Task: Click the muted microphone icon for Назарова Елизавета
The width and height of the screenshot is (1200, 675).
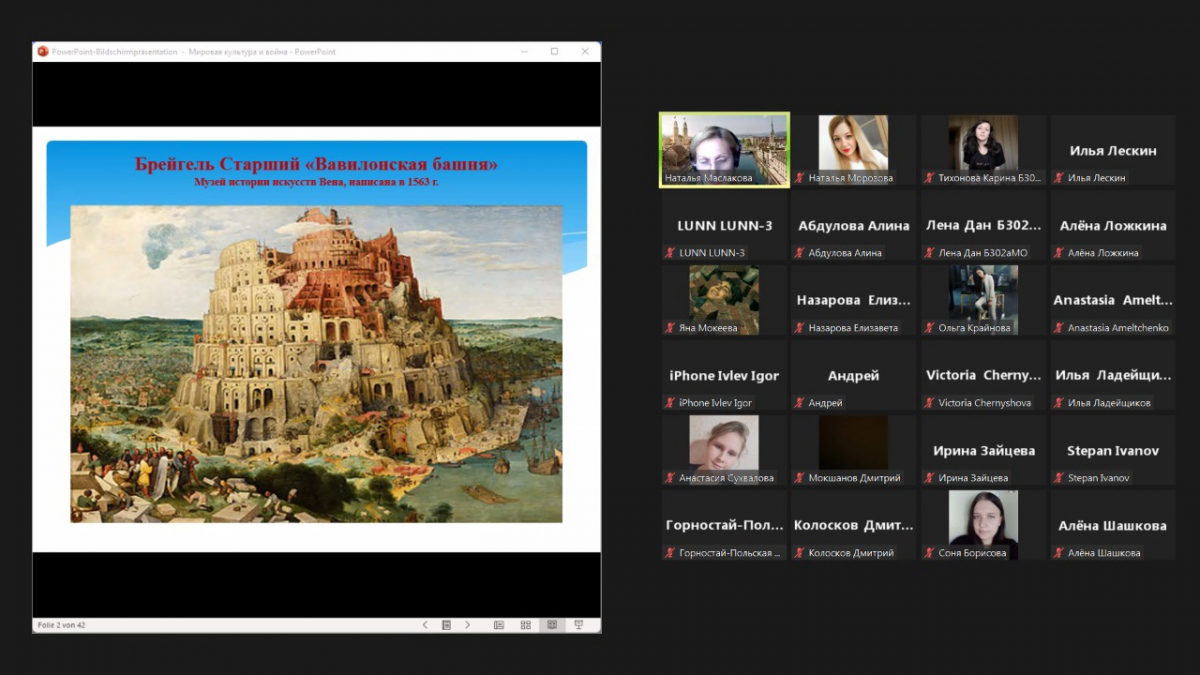Action: (800, 328)
